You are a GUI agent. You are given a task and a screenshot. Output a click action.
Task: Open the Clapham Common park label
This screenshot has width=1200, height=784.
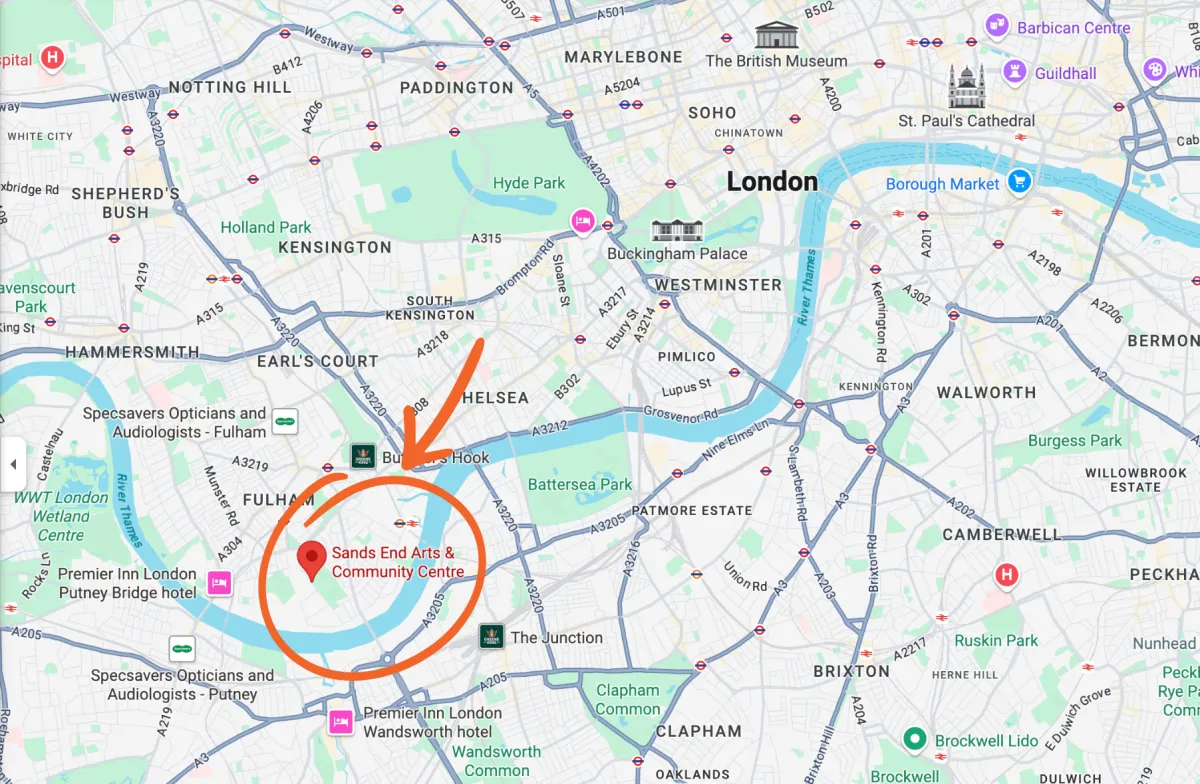(x=628, y=699)
